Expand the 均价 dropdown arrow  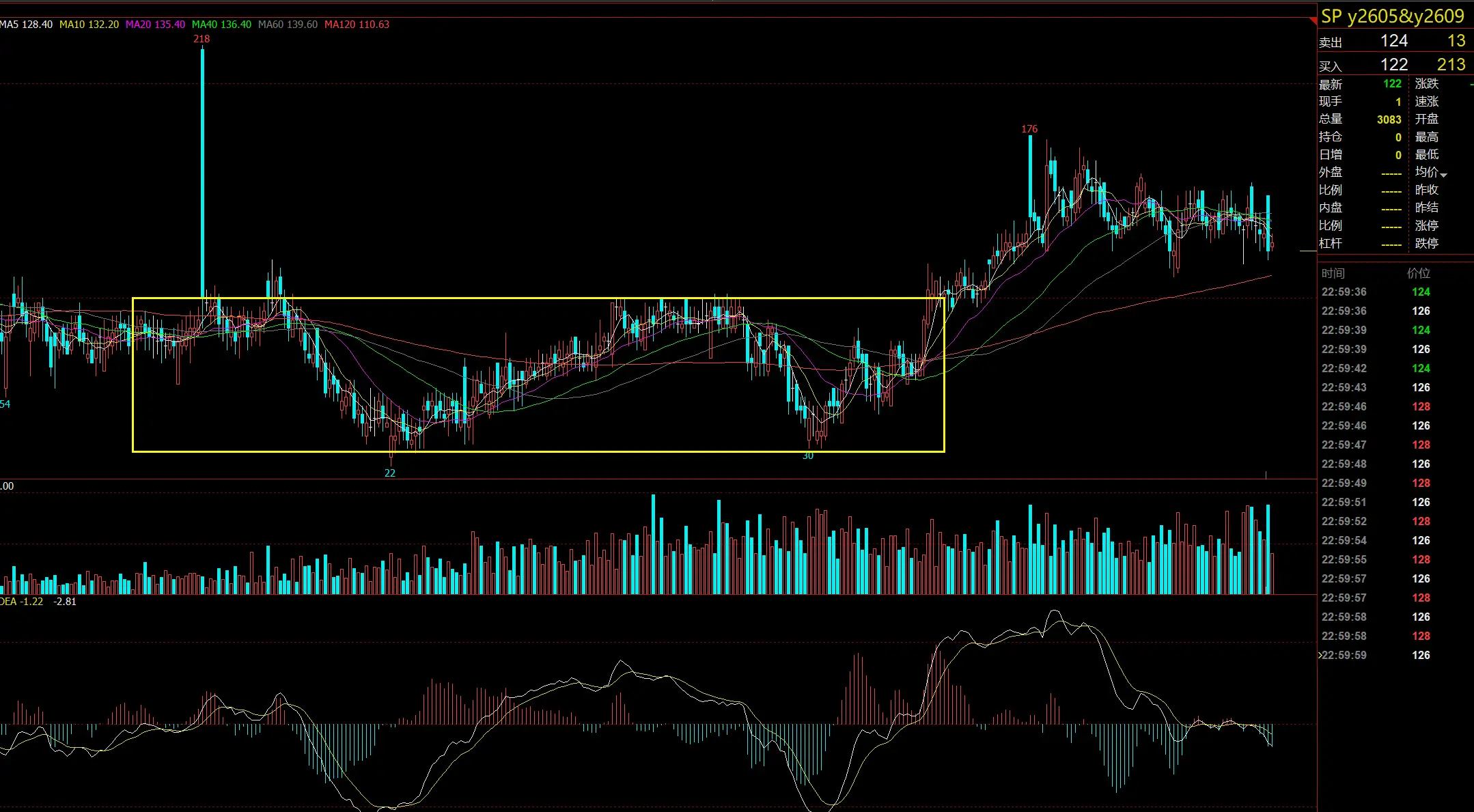pos(1443,175)
